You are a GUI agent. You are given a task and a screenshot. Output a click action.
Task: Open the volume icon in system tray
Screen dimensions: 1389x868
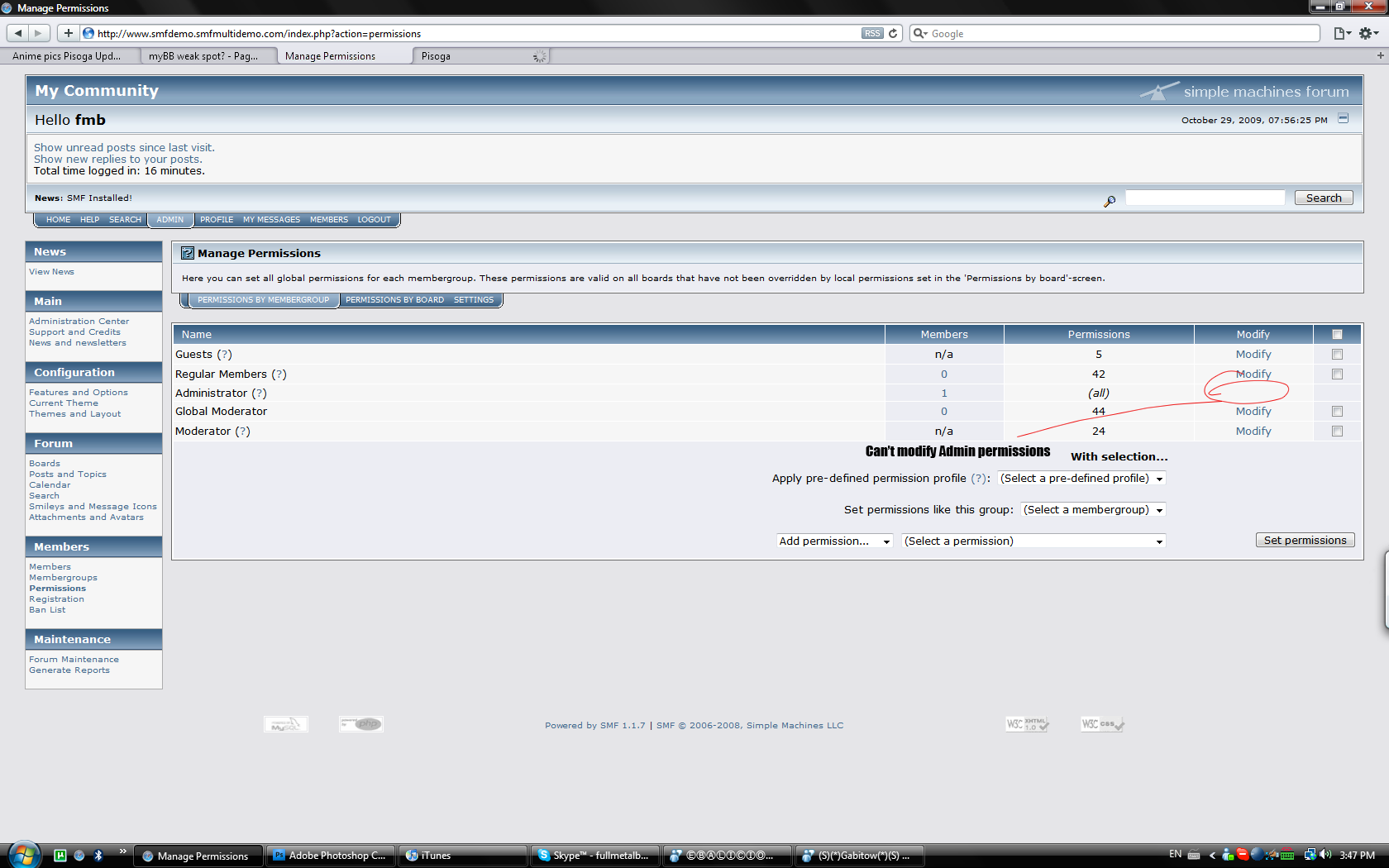pyautogui.click(x=1326, y=855)
